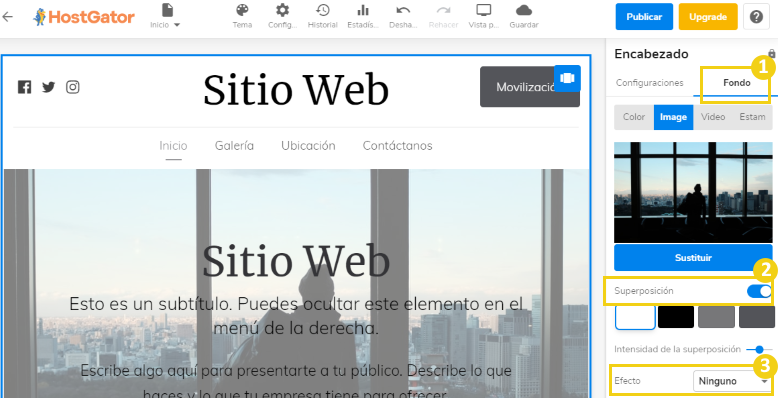Click the Twitter icon in header
The image size is (778, 398).
(x=49, y=87)
